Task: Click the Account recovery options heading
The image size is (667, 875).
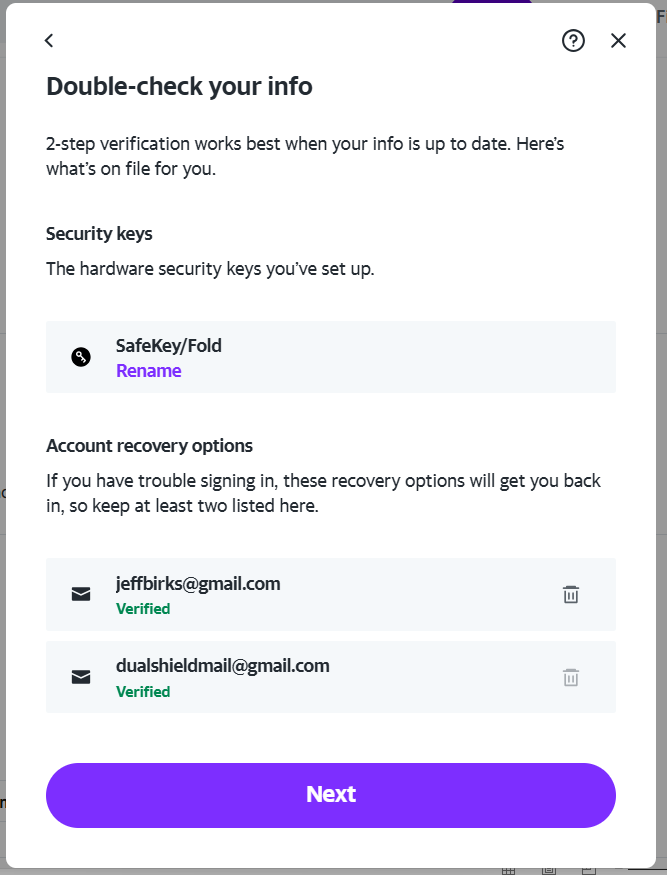Action: pos(149,446)
